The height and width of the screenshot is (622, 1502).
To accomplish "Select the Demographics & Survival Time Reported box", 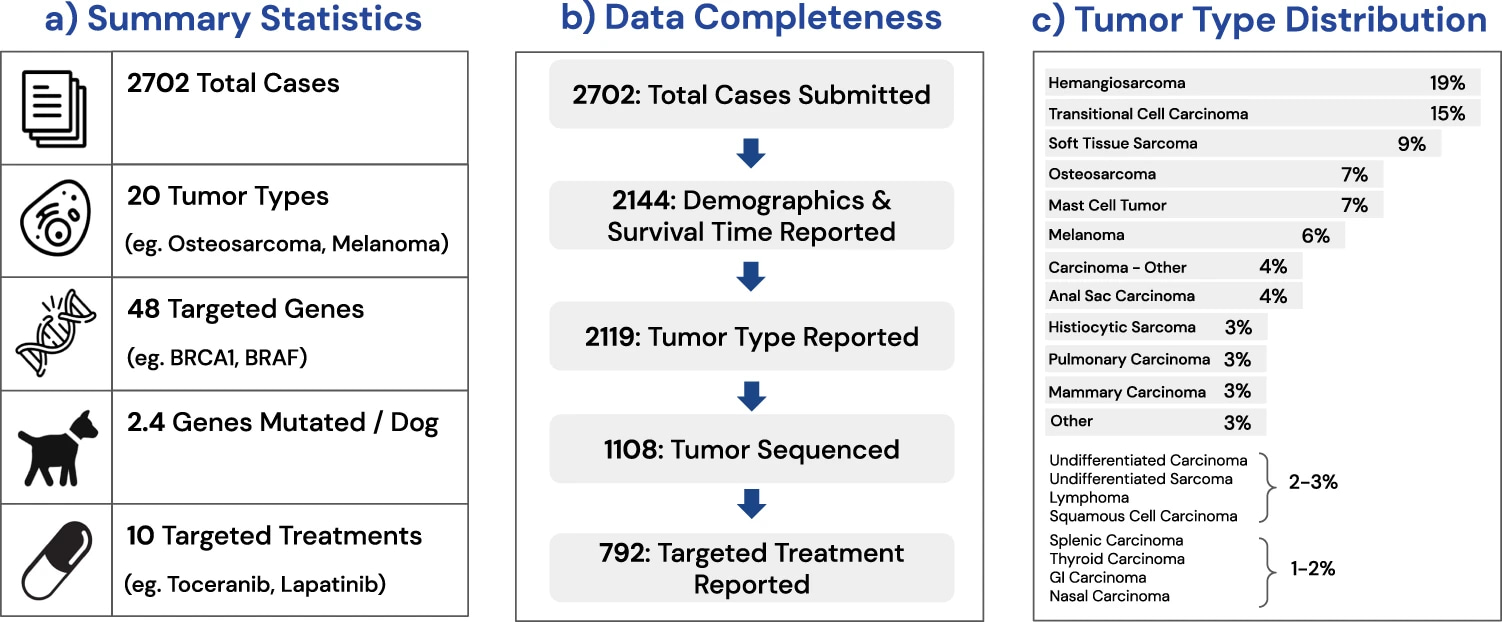I will pyautogui.click(x=751, y=216).
